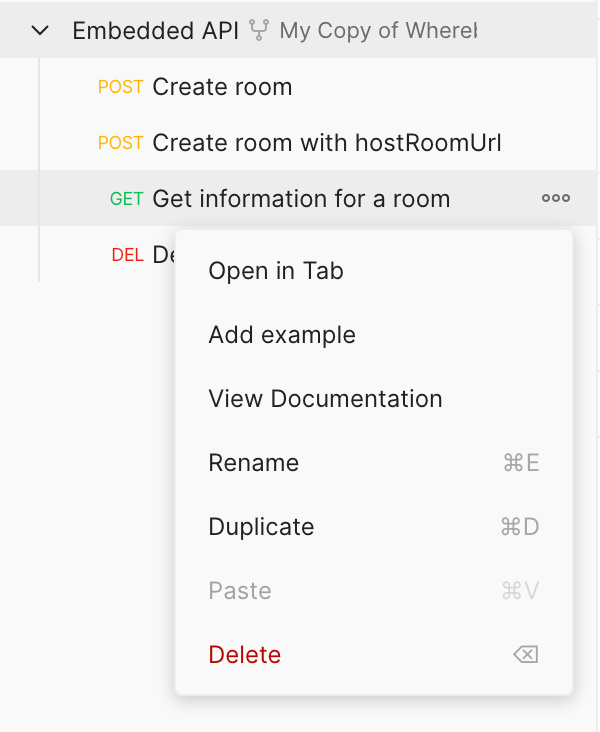The width and height of the screenshot is (600, 732).
Task: Choose Open in Tab from context menu
Action: coord(374,271)
